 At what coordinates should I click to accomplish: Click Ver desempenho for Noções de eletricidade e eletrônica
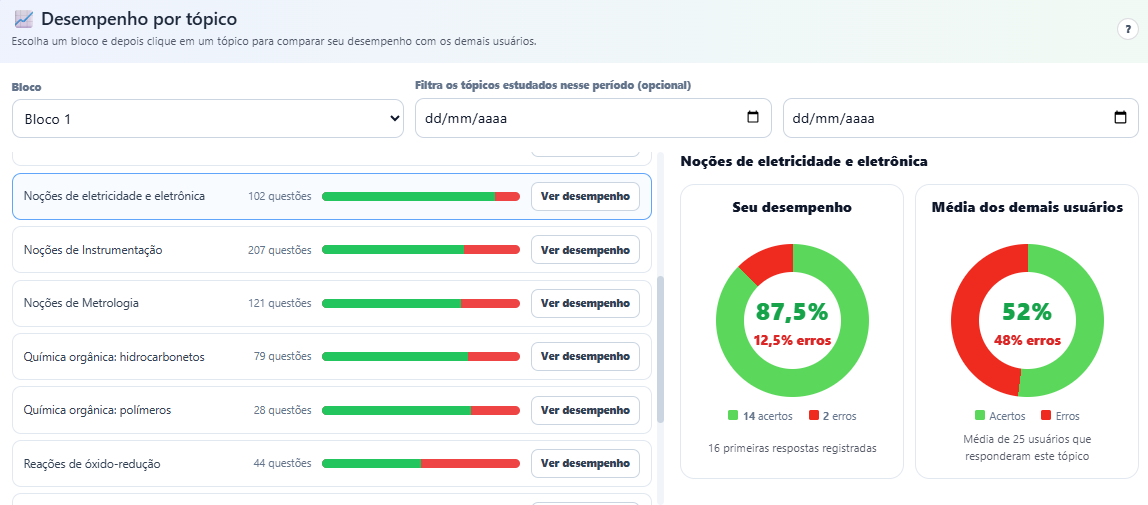[x=585, y=196]
